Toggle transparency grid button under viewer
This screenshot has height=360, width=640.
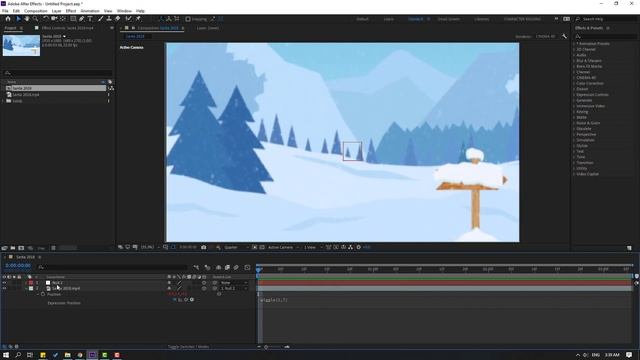coord(262,247)
